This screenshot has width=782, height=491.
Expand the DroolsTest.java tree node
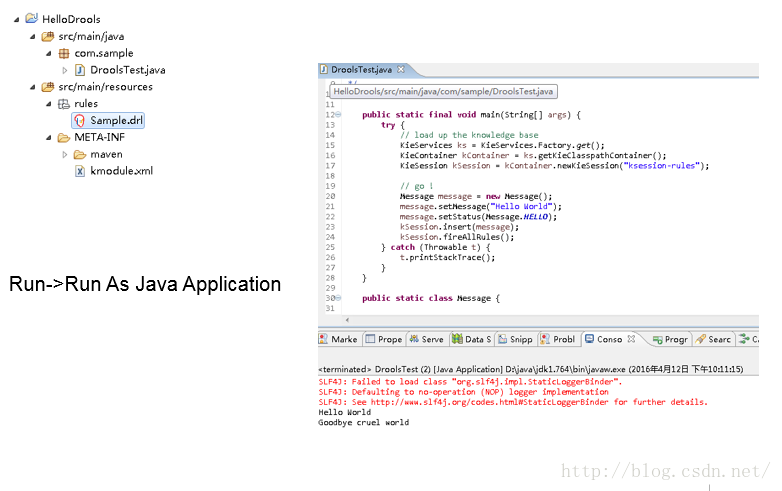pos(64,70)
